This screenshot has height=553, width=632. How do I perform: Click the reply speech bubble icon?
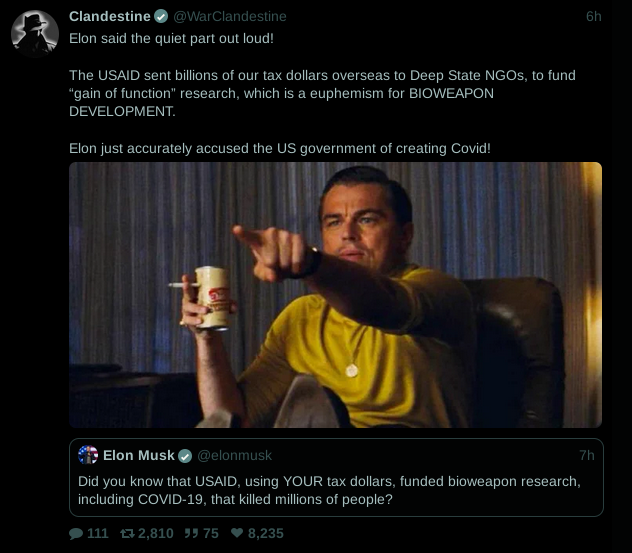[76, 533]
